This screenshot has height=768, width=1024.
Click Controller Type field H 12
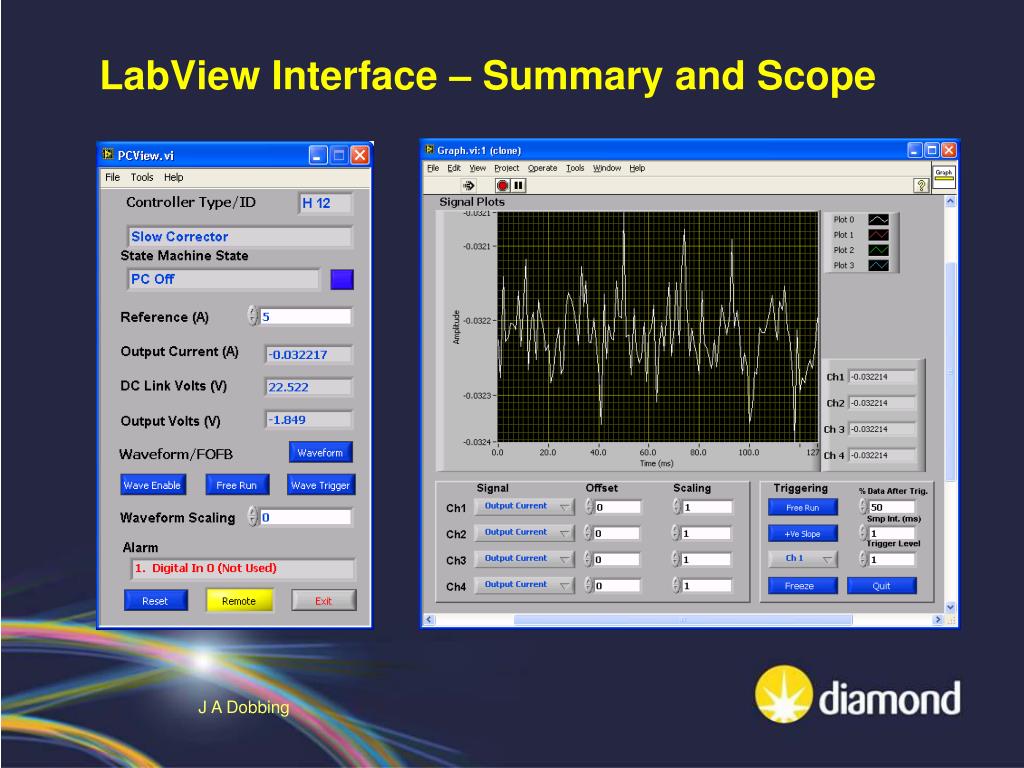pyautogui.click(x=325, y=203)
